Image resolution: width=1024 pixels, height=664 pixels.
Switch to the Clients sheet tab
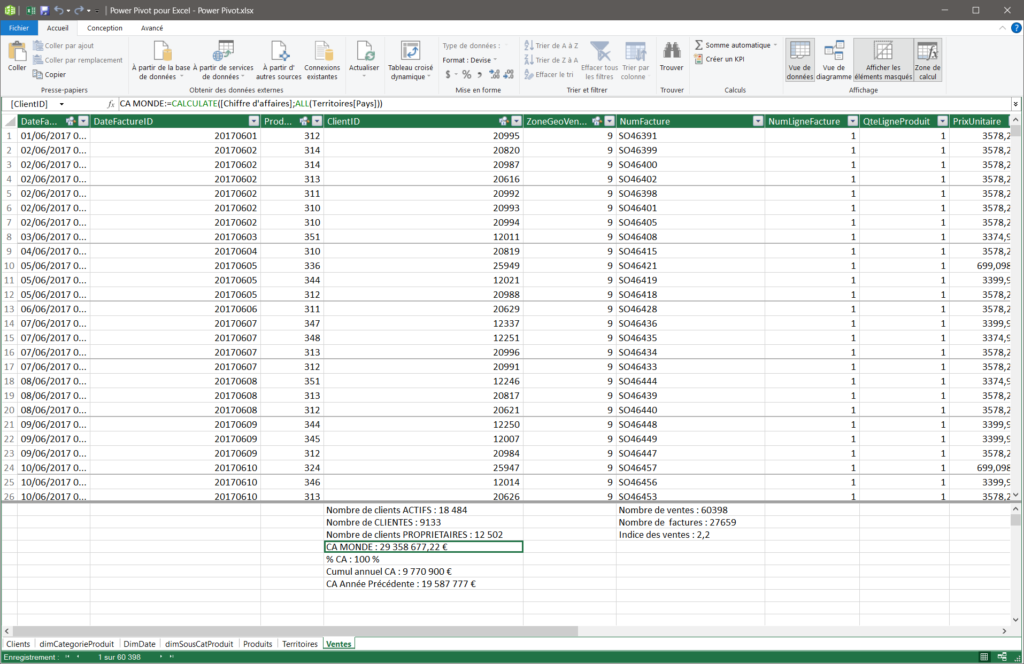coord(18,644)
